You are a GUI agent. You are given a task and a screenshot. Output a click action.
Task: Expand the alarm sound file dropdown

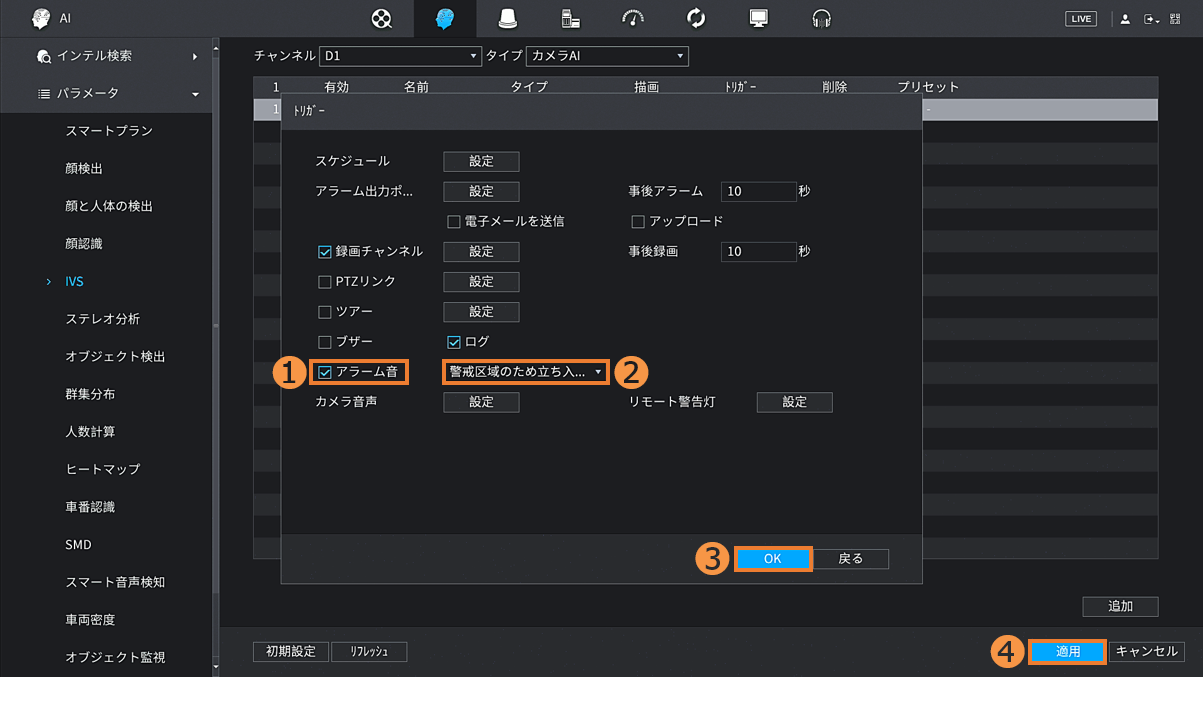(526, 372)
